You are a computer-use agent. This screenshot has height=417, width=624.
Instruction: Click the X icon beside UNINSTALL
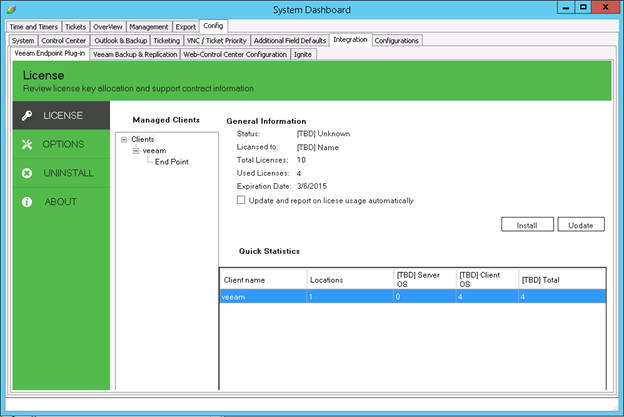[x=27, y=173]
